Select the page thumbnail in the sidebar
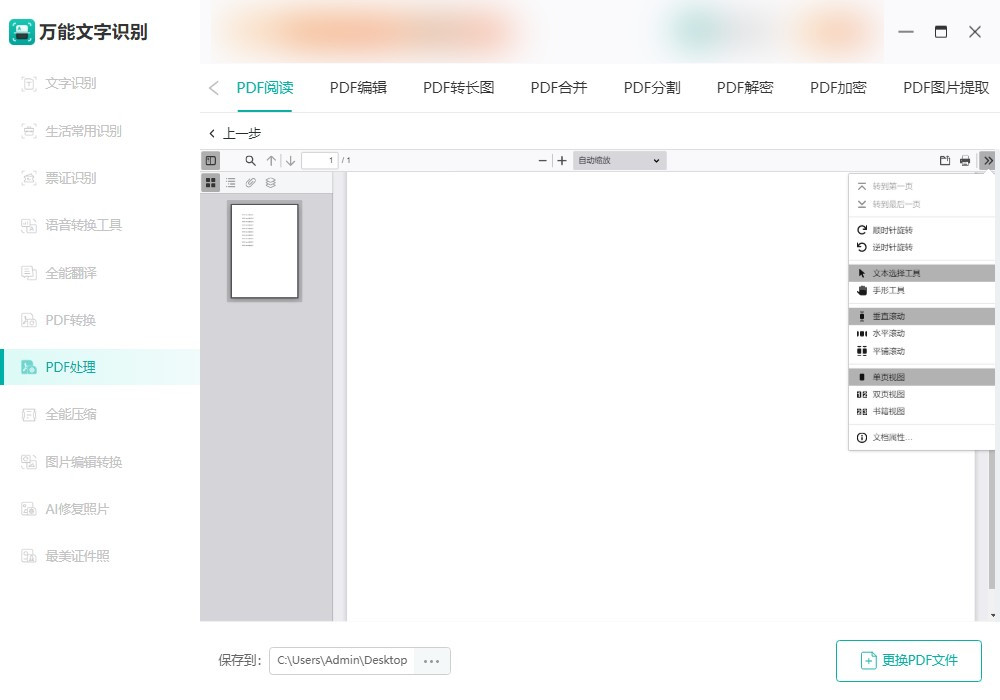1000x700 pixels. [x=264, y=251]
